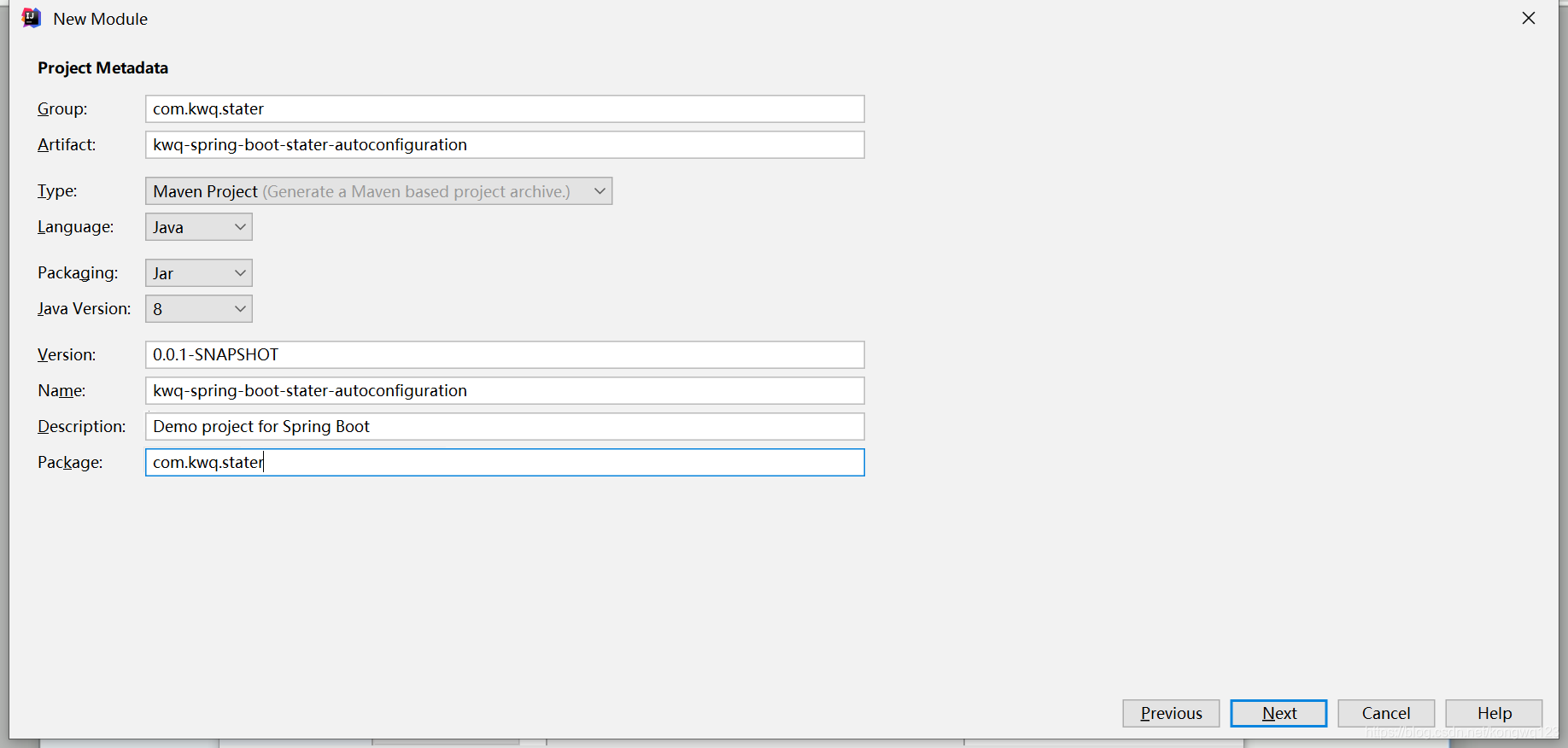Image resolution: width=1568 pixels, height=748 pixels.
Task: Edit the Group field com.kwq.stater
Action: (505, 108)
